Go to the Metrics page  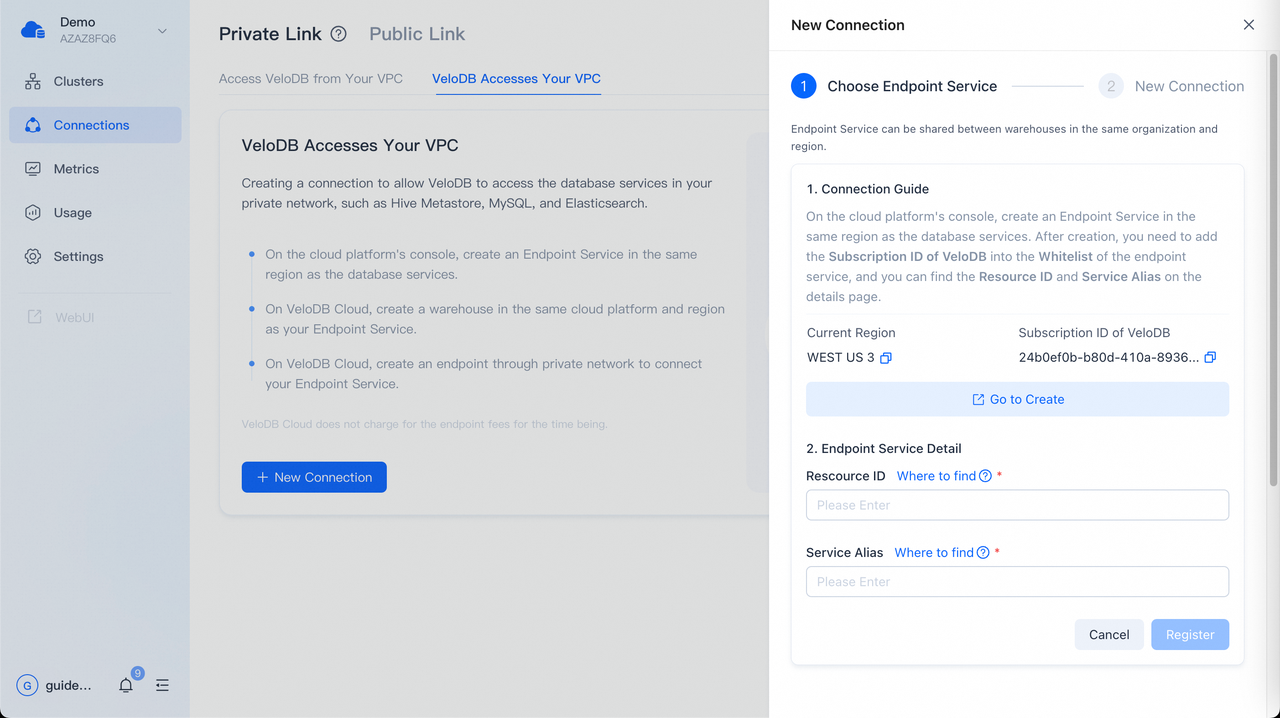pyautogui.click(x=76, y=169)
